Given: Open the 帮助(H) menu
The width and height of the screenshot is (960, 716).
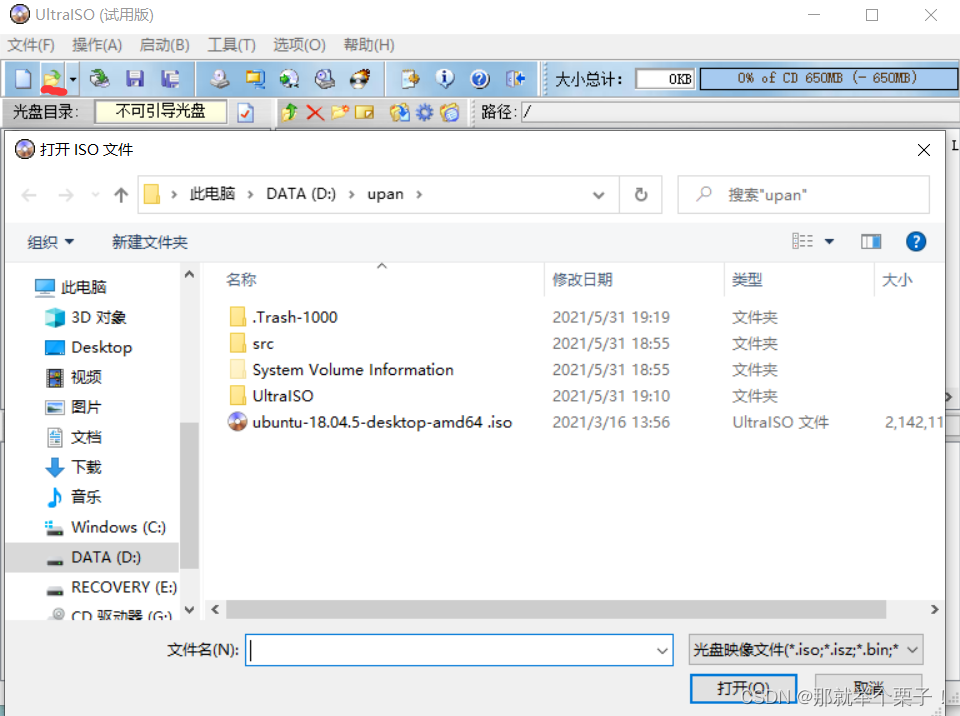Looking at the screenshot, I should pyautogui.click(x=369, y=45).
